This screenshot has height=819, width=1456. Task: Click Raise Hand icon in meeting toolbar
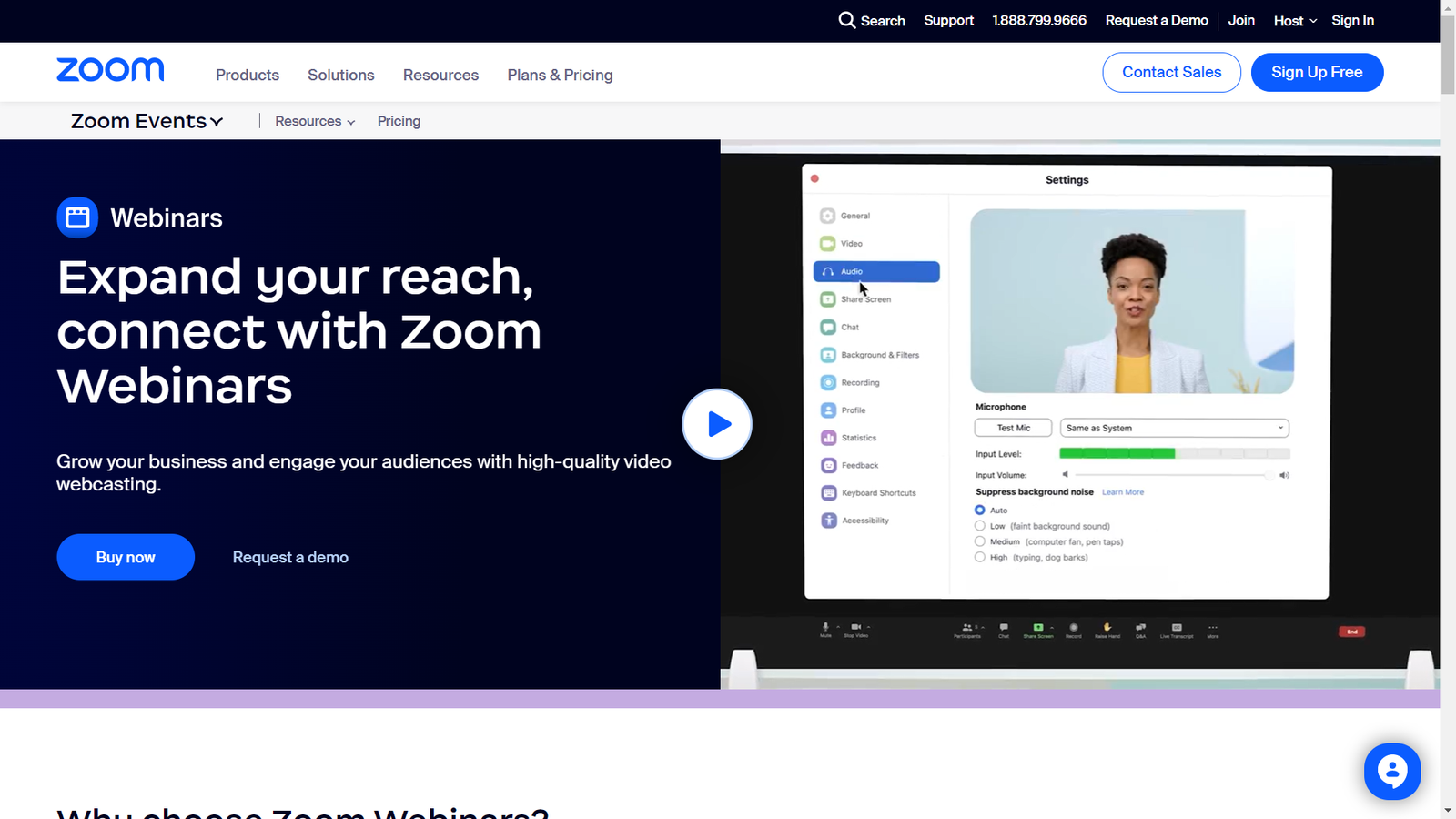(1107, 627)
